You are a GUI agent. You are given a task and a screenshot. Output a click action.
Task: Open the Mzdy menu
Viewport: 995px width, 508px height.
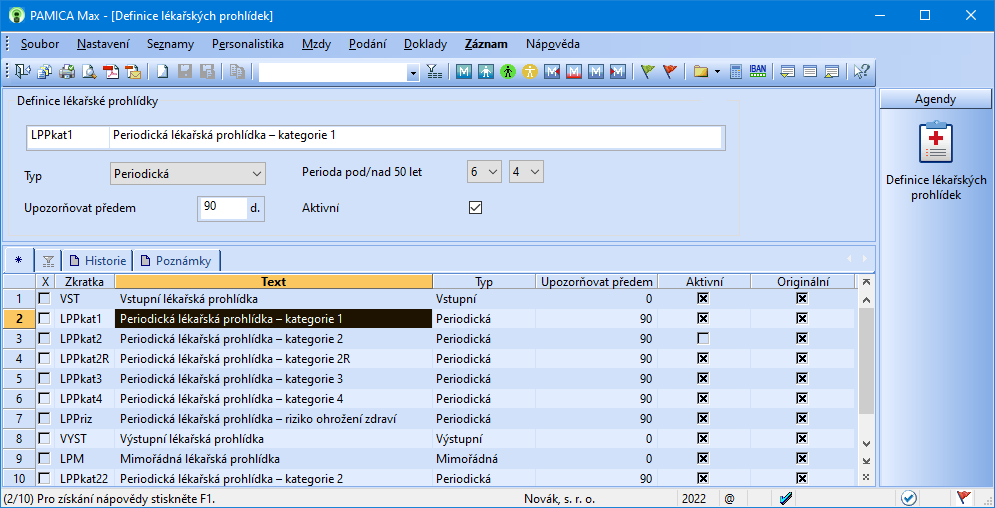(x=317, y=44)
